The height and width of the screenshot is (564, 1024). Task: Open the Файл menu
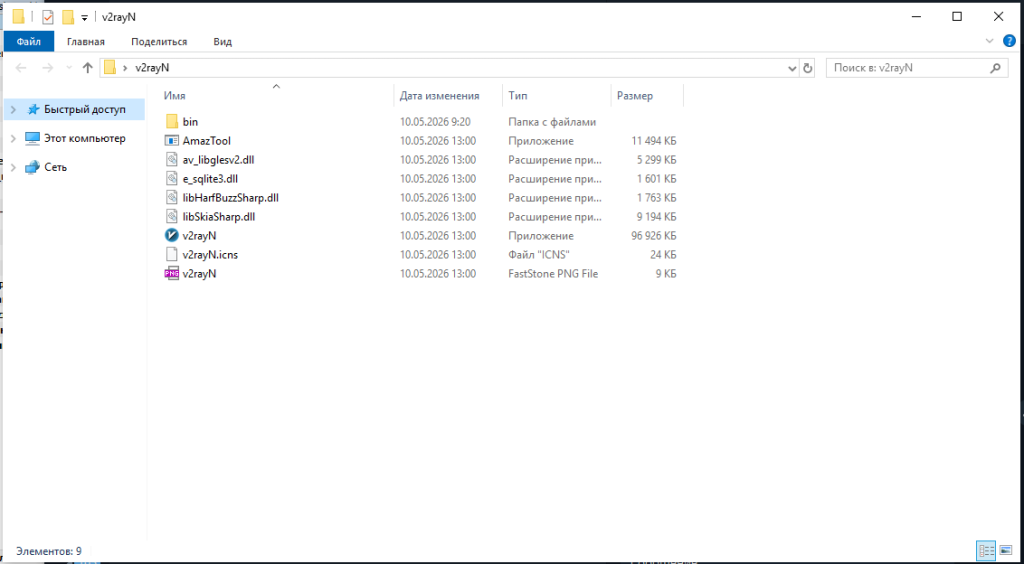coord(29,42)
